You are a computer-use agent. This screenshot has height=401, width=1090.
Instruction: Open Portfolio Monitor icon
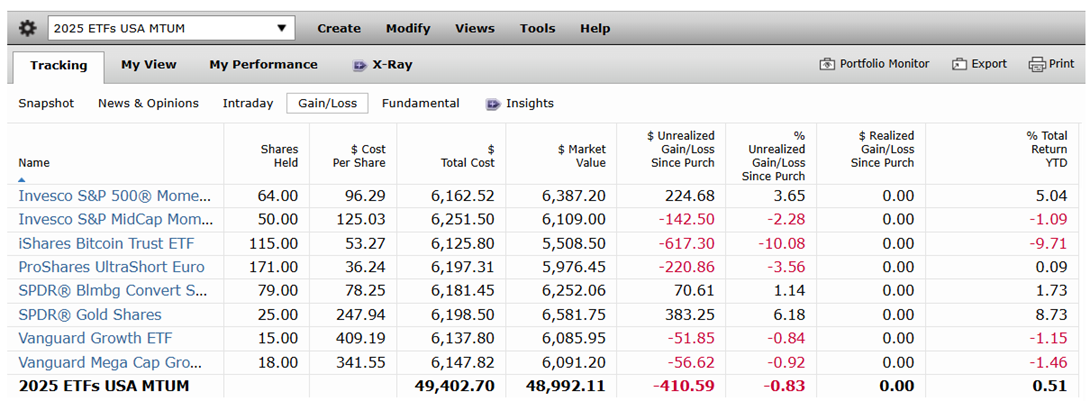827,65
